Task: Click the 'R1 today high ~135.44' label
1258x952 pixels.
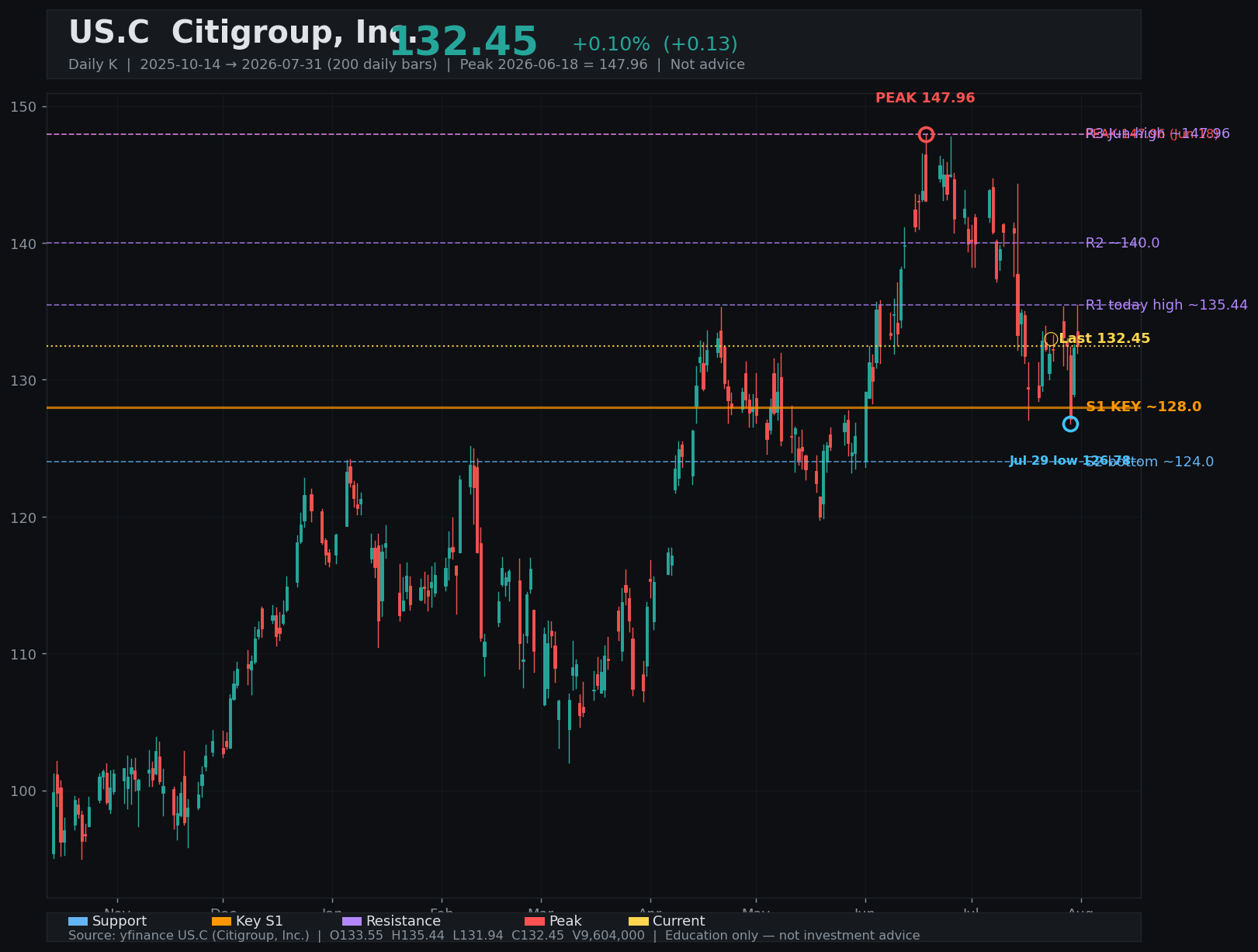Action: (x=1166, y=305)
